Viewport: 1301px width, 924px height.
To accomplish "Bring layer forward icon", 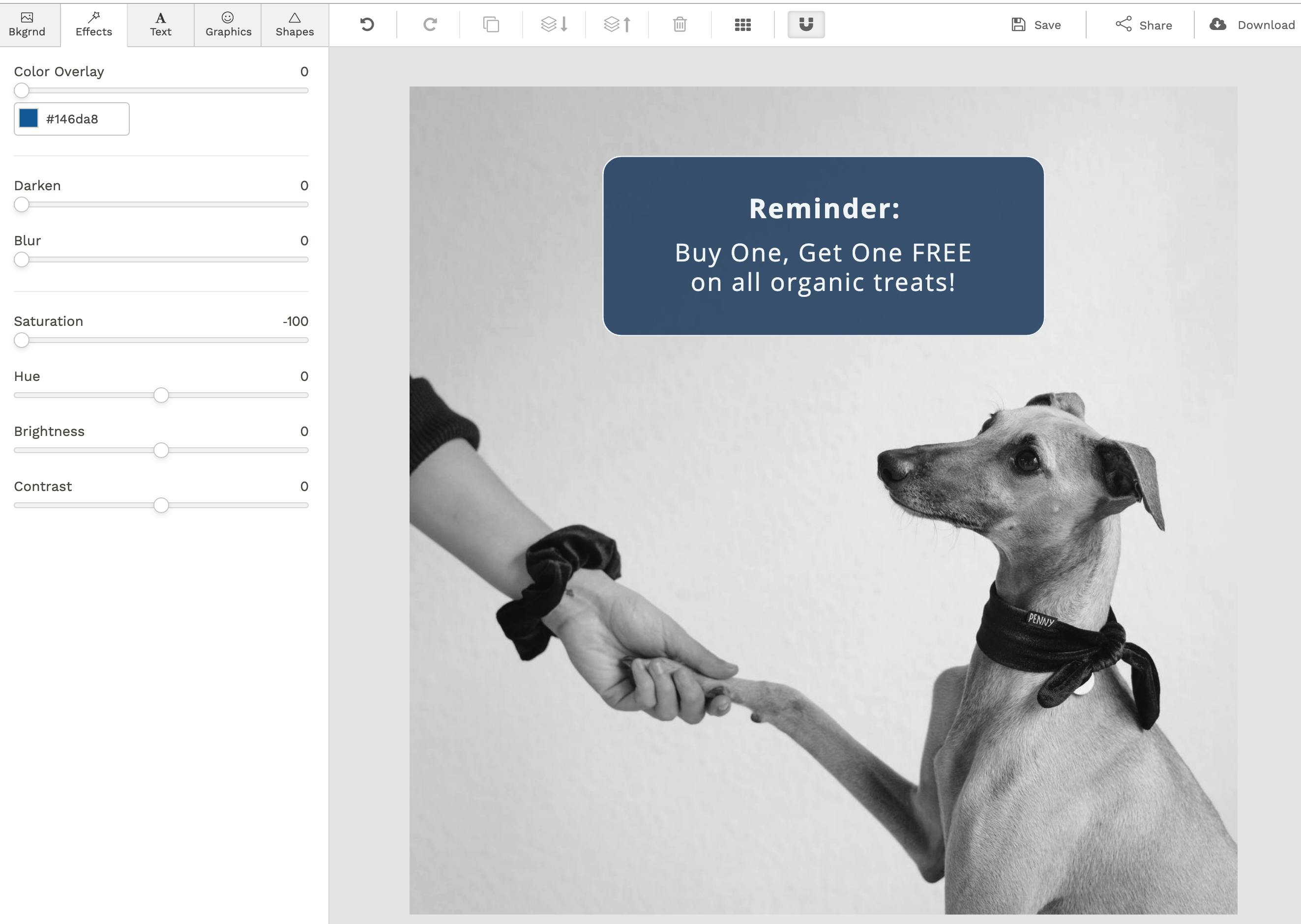I will click(x=617, y=25).
